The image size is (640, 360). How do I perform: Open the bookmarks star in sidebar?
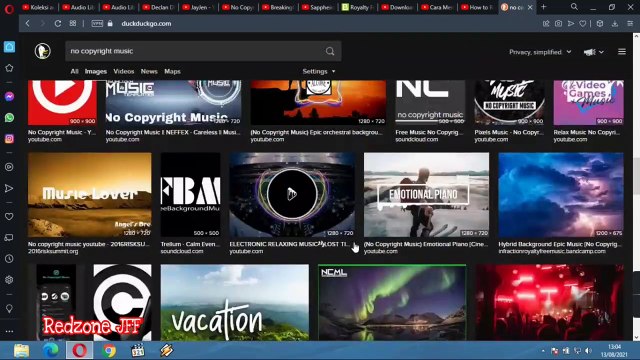[x=9, y=68]
